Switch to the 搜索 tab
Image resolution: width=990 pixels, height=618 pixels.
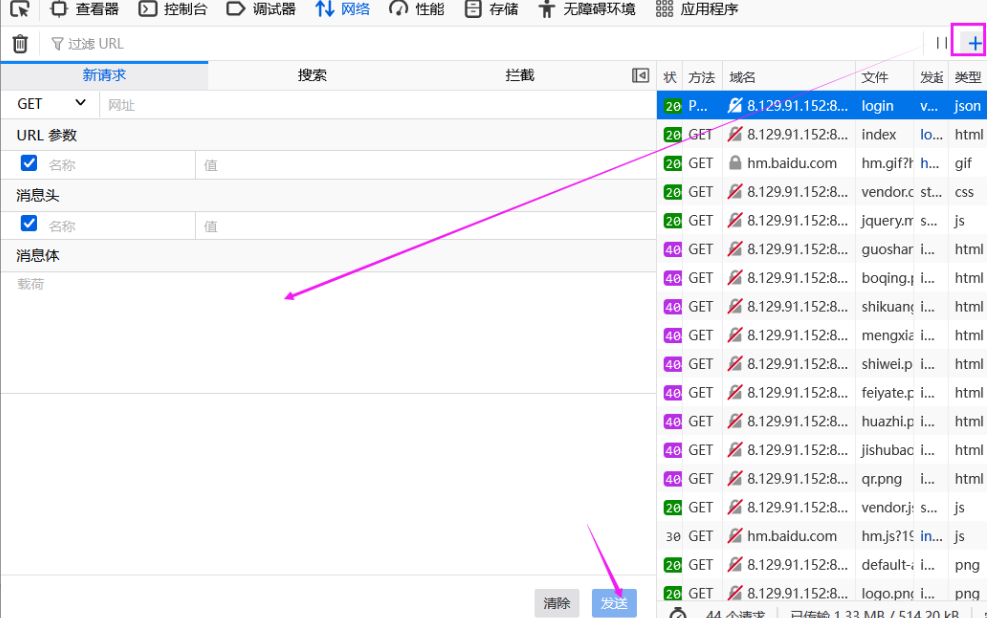click(312, 76)
